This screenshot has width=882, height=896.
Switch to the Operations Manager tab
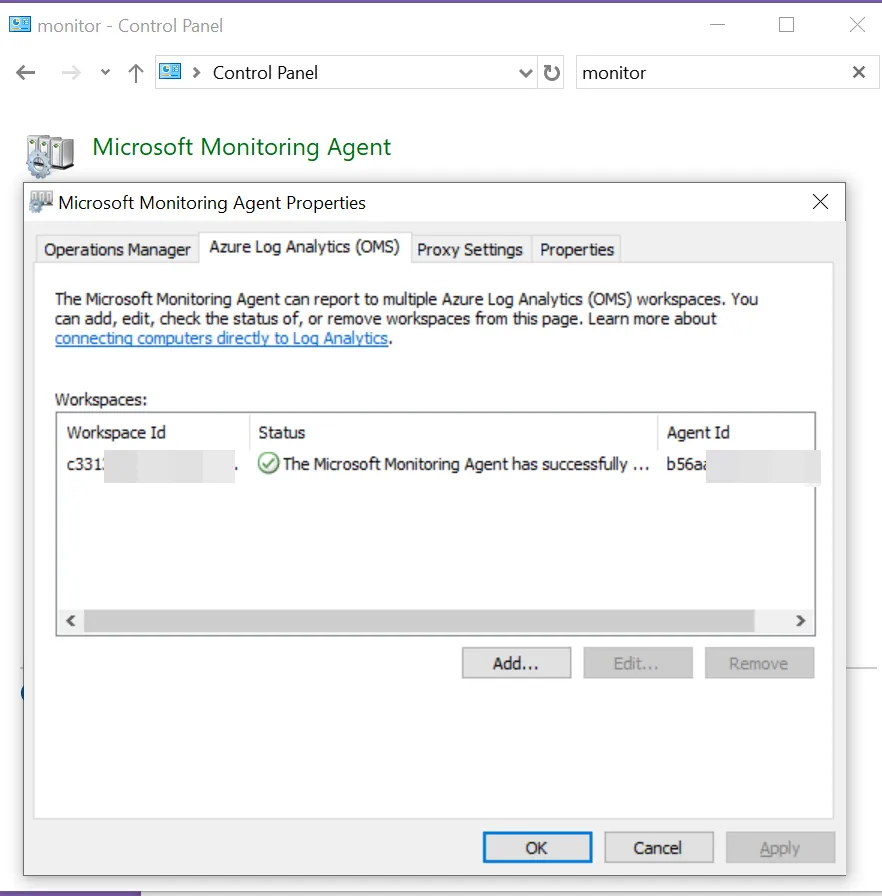click(117, 250)
